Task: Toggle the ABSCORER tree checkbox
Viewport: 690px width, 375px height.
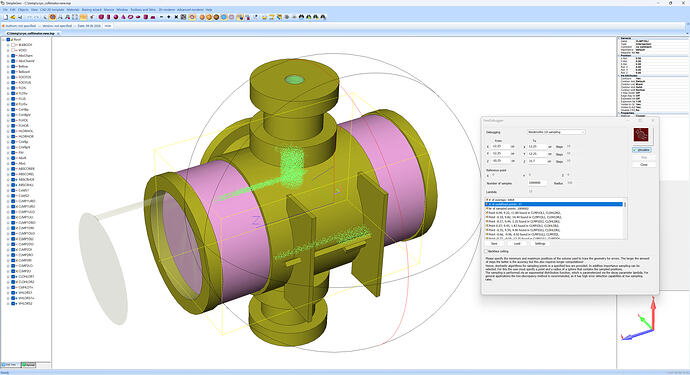Action: coord(13,169)
